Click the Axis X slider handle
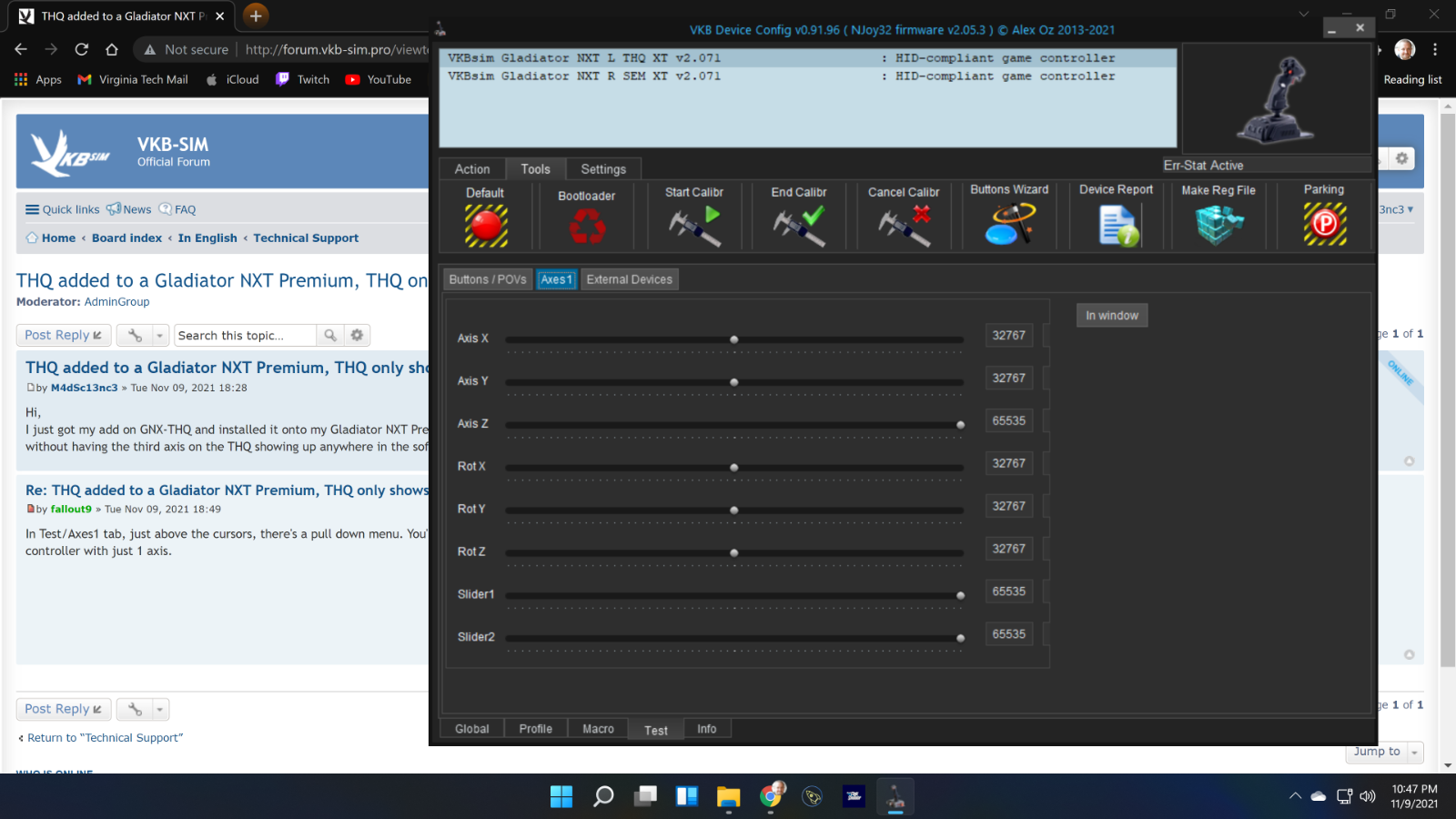 tap(734, 339)
